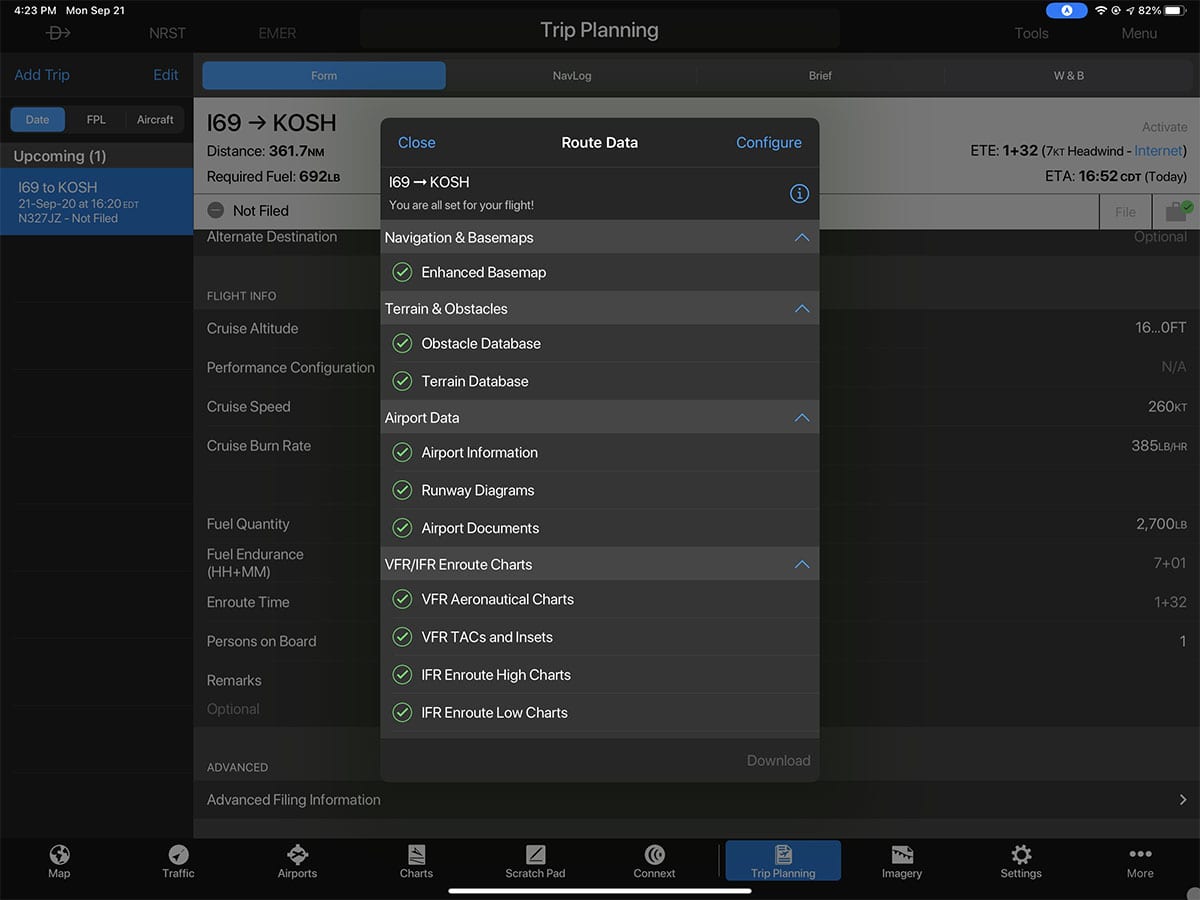This screenshot has height=900, width=1200.
Task: Collapse the Airport Data section
Action: 801,418
